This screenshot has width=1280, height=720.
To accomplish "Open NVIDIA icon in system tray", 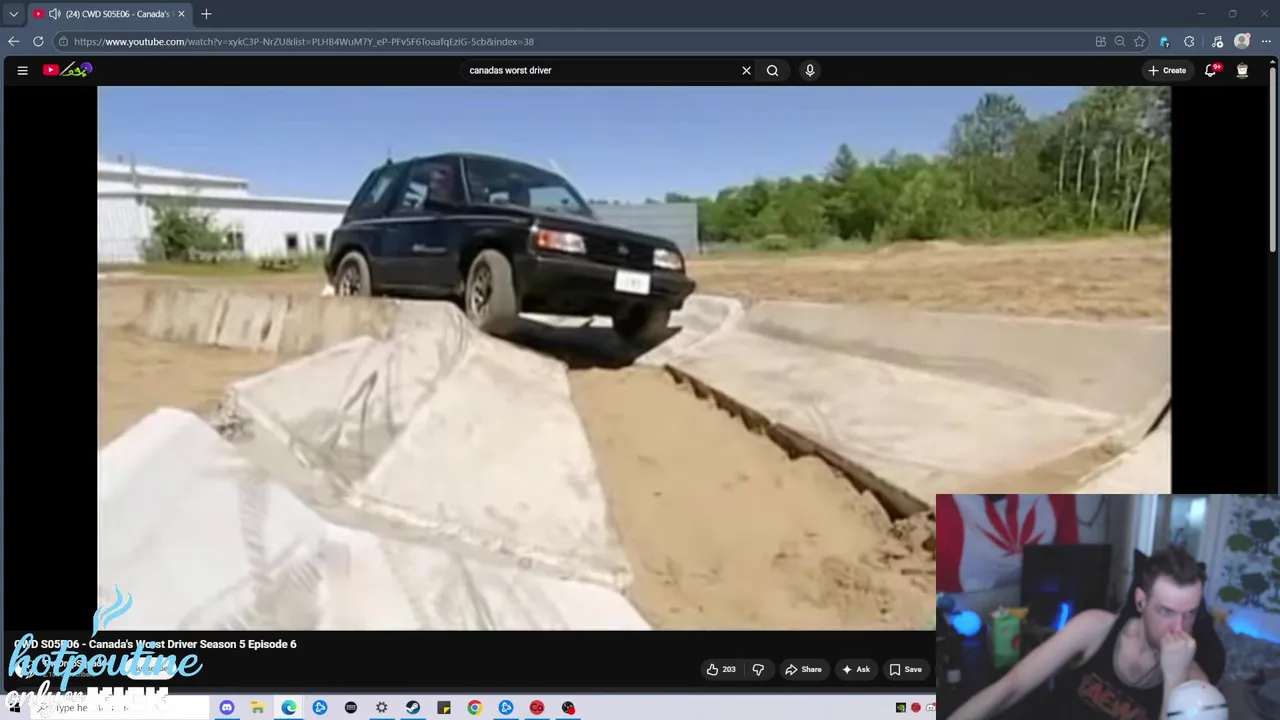I will point(900,708).
